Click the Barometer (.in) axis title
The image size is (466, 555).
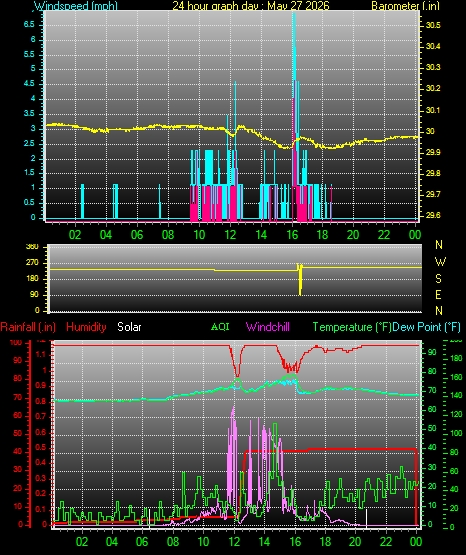405,6
